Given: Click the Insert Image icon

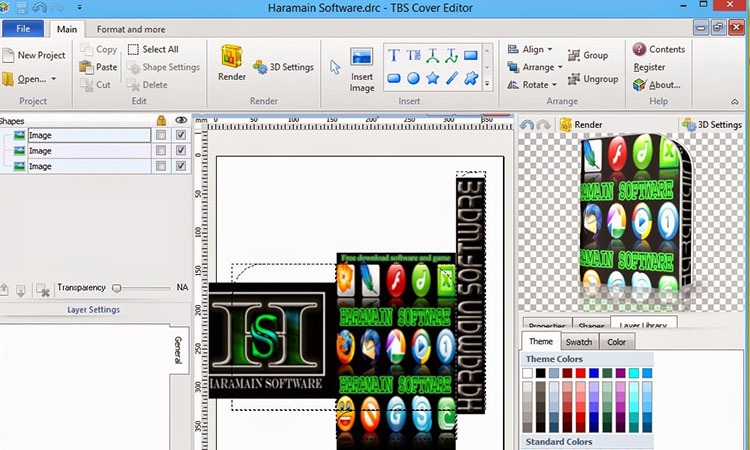Looking at the screenshot, I should pos(362,59).
